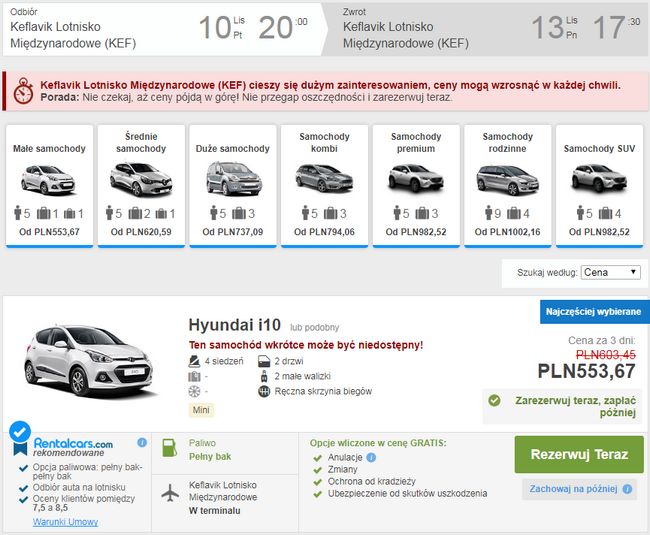
Task: Click Zachowaj na później button
Action: (x=579, y=489)
